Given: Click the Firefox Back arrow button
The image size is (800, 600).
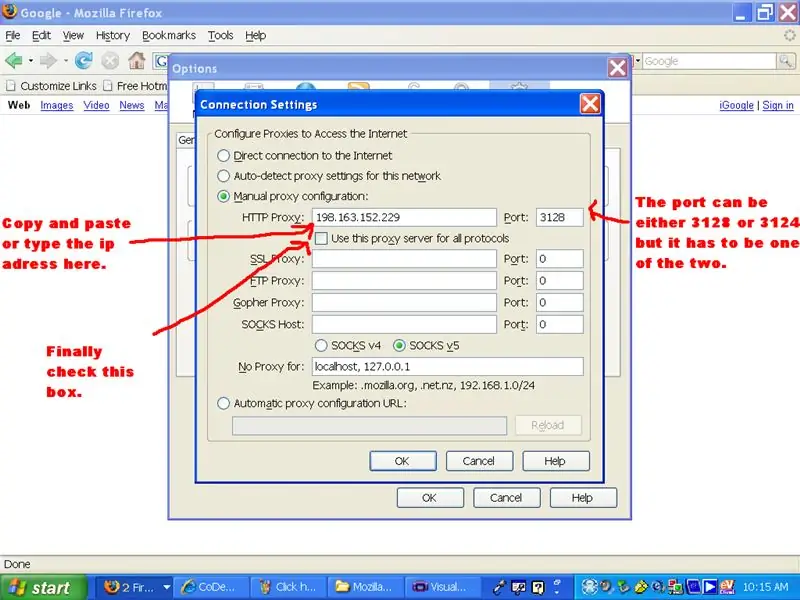Looking at the screenshot, I should 14,61.
